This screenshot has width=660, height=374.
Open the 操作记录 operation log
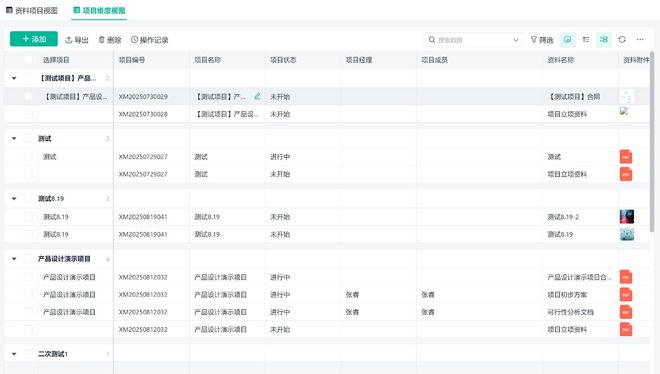pos(149,40)
